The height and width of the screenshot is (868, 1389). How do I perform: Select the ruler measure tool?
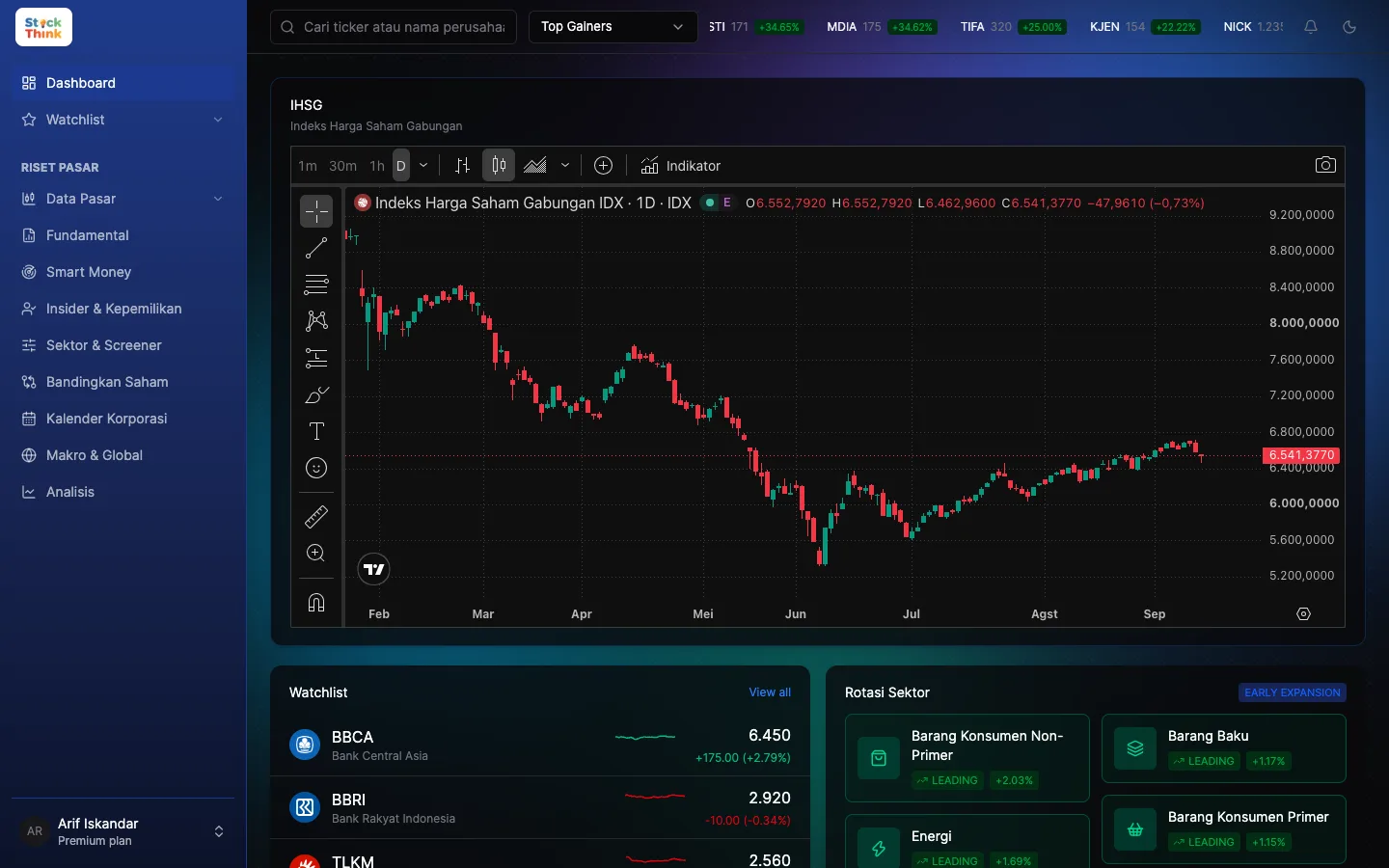click(x=316, y=517)
